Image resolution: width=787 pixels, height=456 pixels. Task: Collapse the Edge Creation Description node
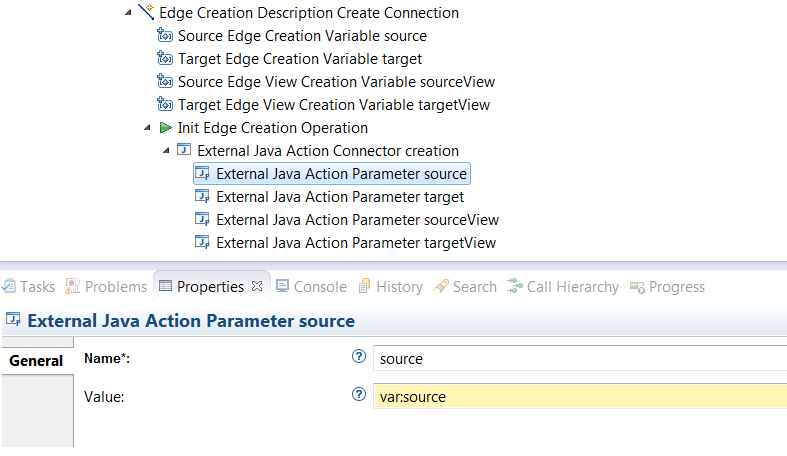point(128,13)
